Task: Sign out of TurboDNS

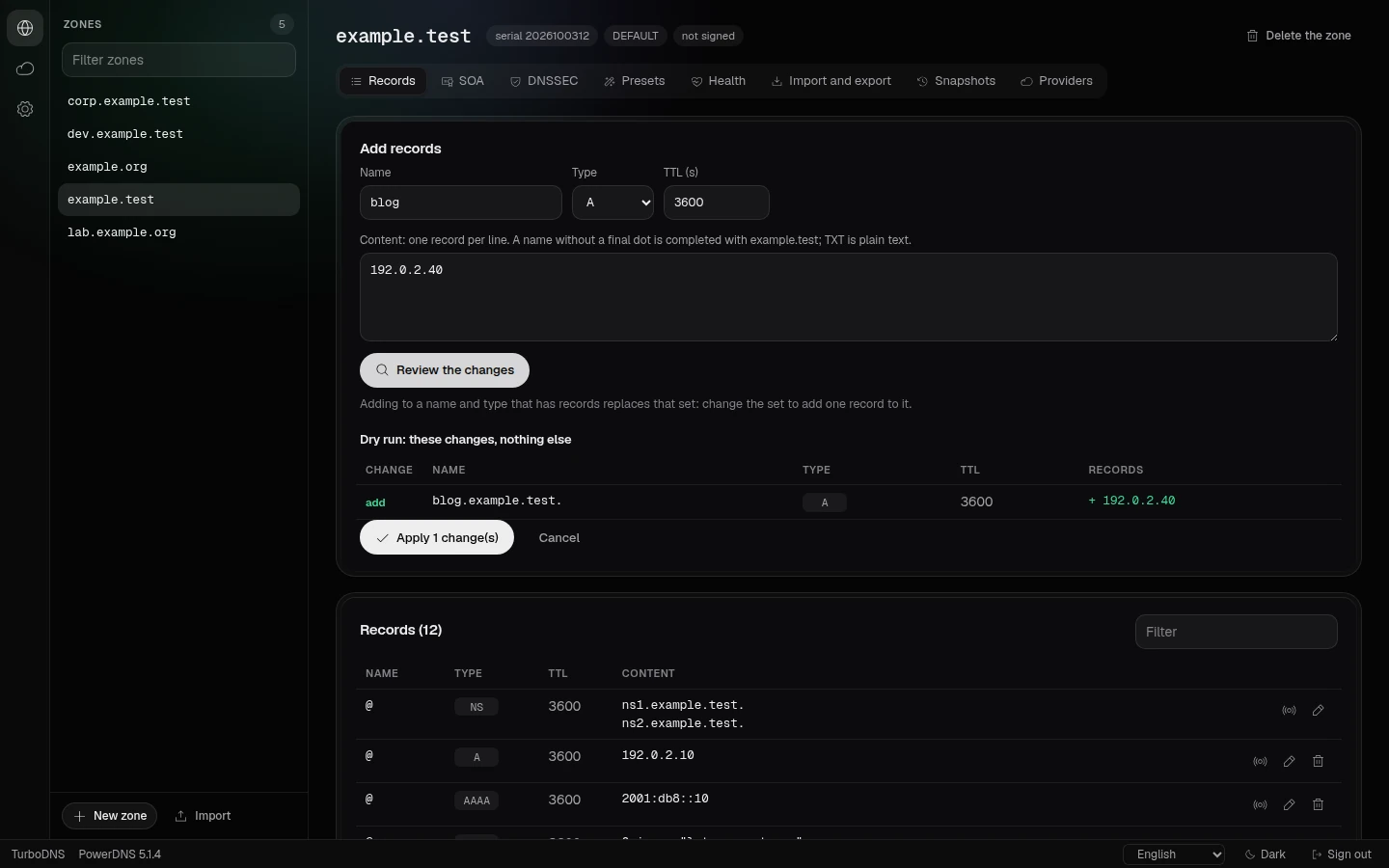Action: pyautogui.click(x=1341, y=854)
